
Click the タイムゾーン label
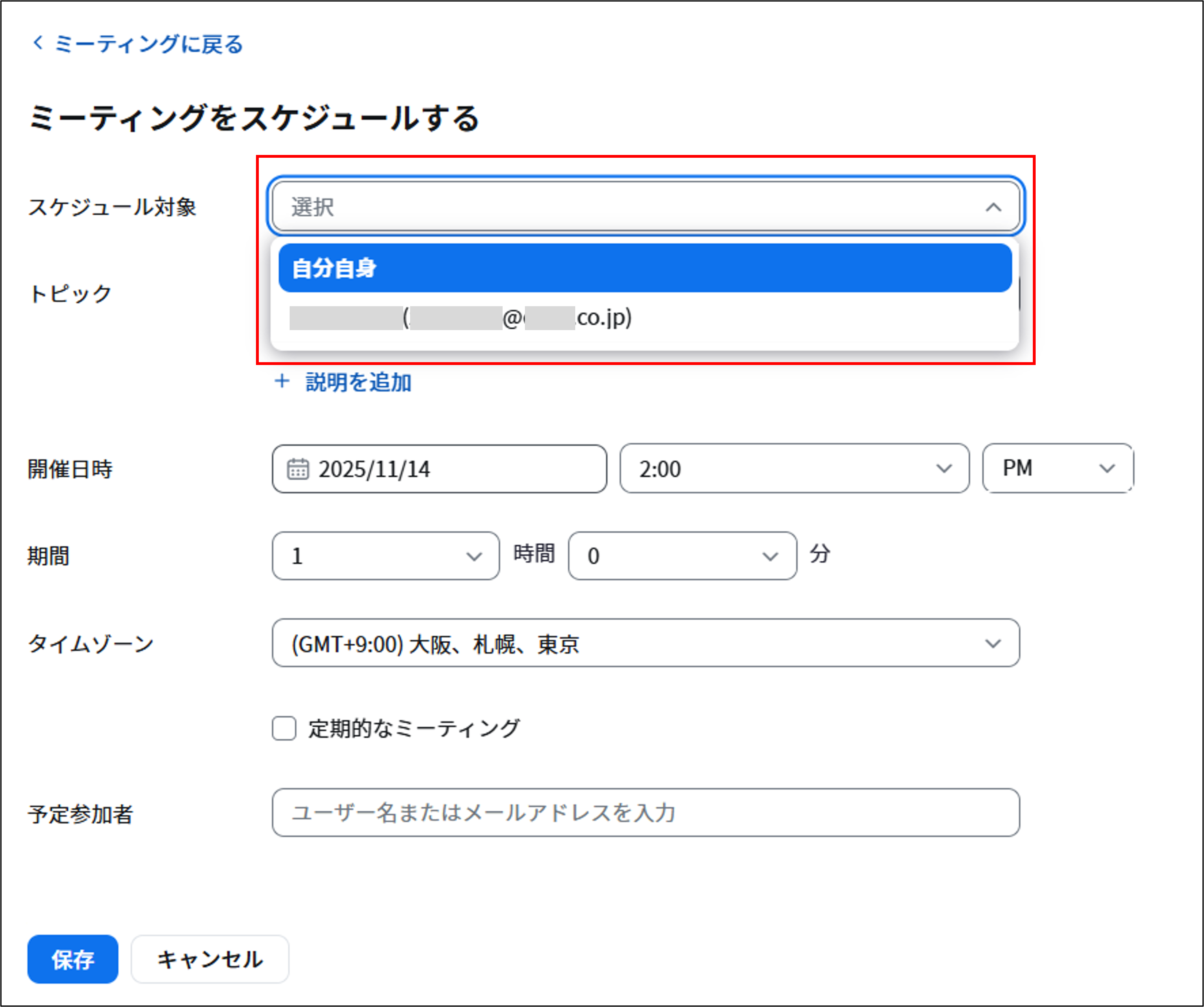[x=91, y=644]
